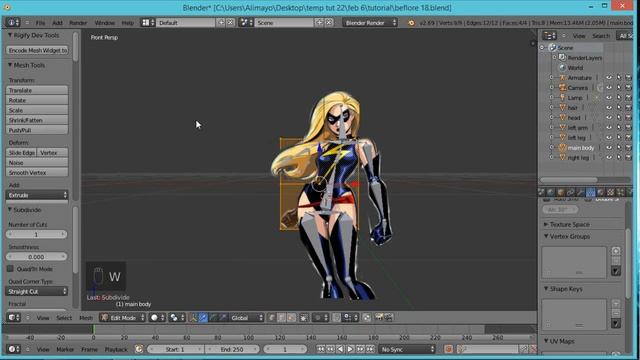Click vertex select mode icon

point(272,318)
